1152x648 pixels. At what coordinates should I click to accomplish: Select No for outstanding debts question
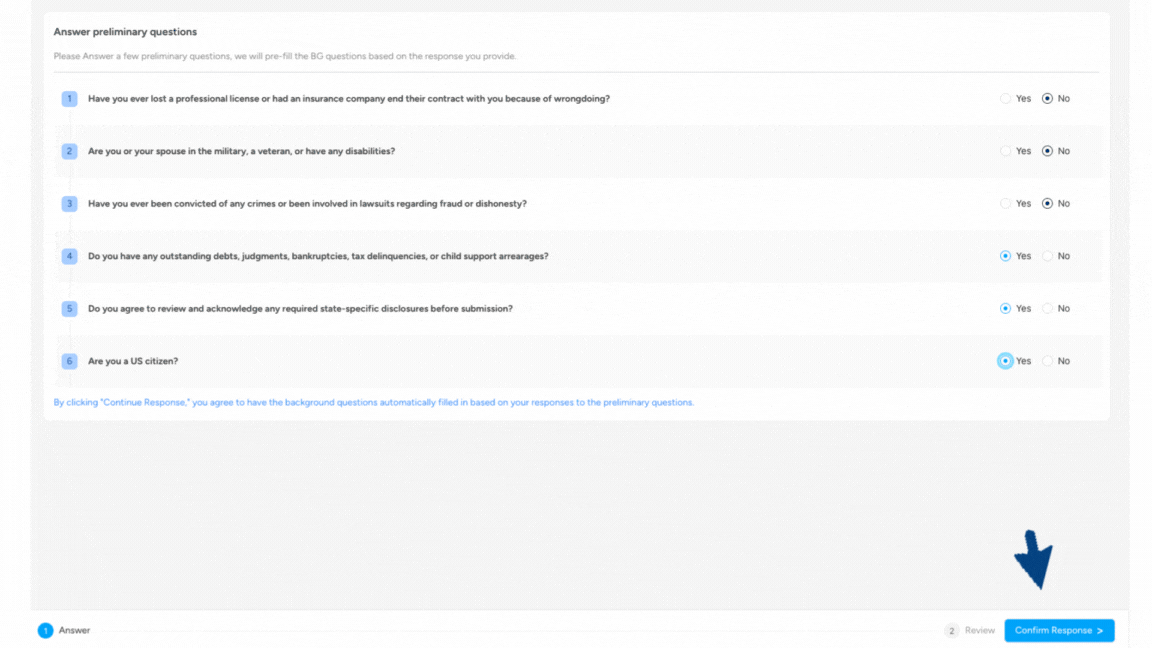[x=1047, y=256]
